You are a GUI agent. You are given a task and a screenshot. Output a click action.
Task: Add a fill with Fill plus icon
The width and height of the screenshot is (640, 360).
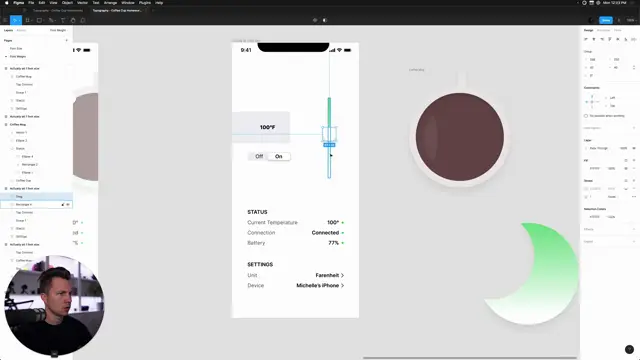[x=634, y=160]
